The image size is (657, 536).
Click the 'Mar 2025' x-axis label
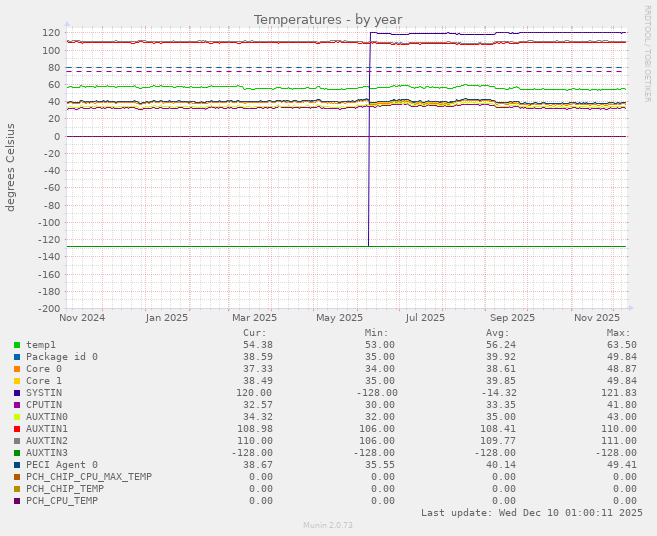click(x=254, y=318)
